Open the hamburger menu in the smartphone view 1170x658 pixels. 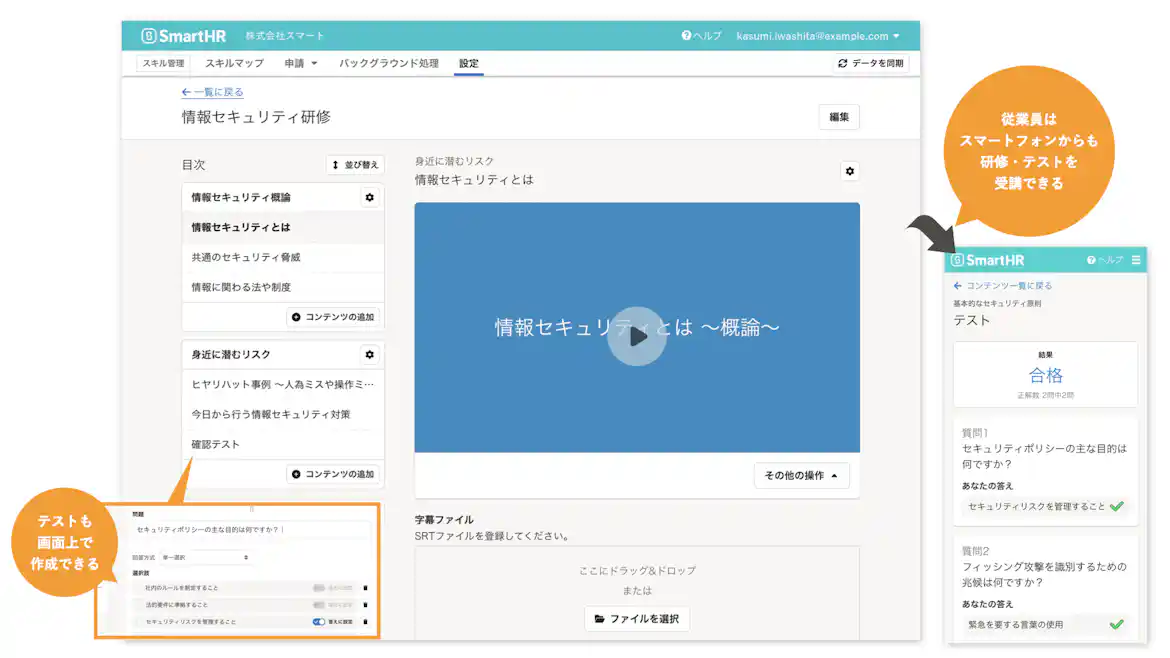pos(1138,259)
